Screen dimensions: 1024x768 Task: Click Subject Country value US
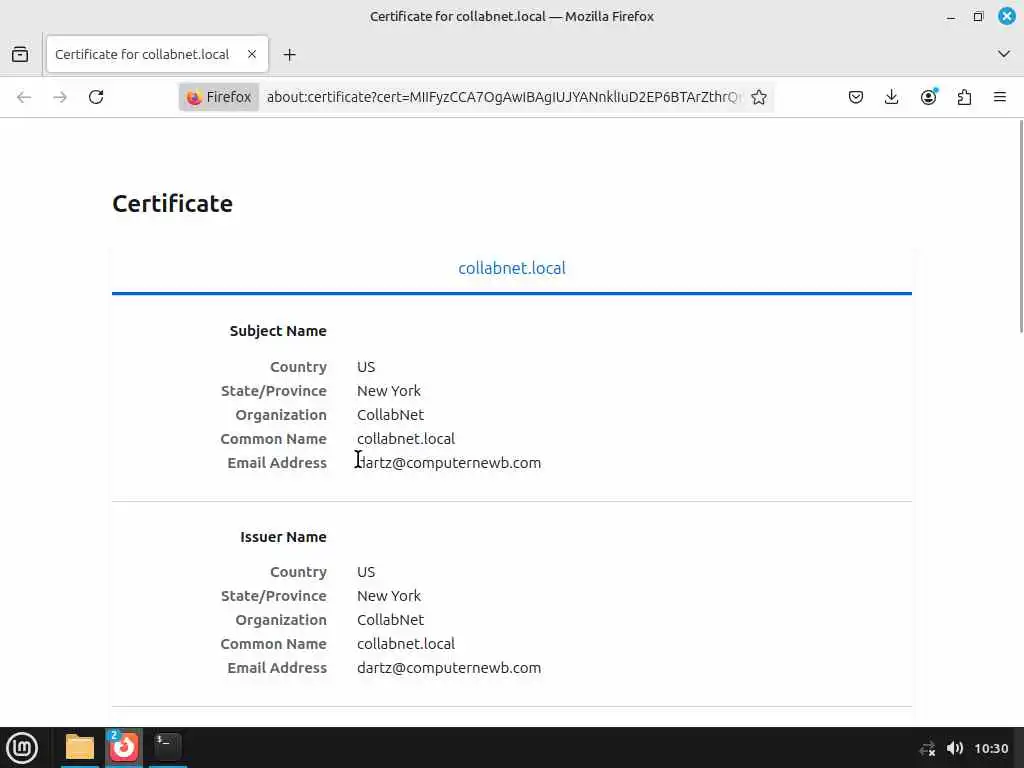tap(366, 367)
